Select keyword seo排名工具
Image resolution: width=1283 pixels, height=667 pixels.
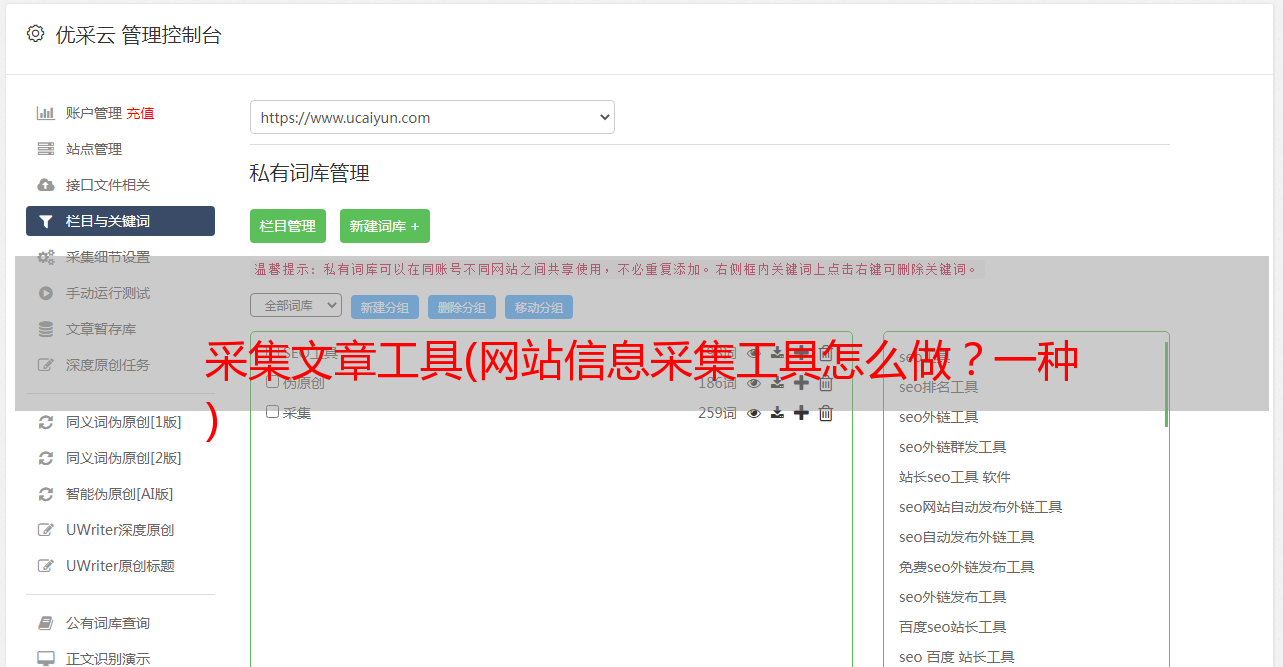pyautogui.click(x=939, y=387)
